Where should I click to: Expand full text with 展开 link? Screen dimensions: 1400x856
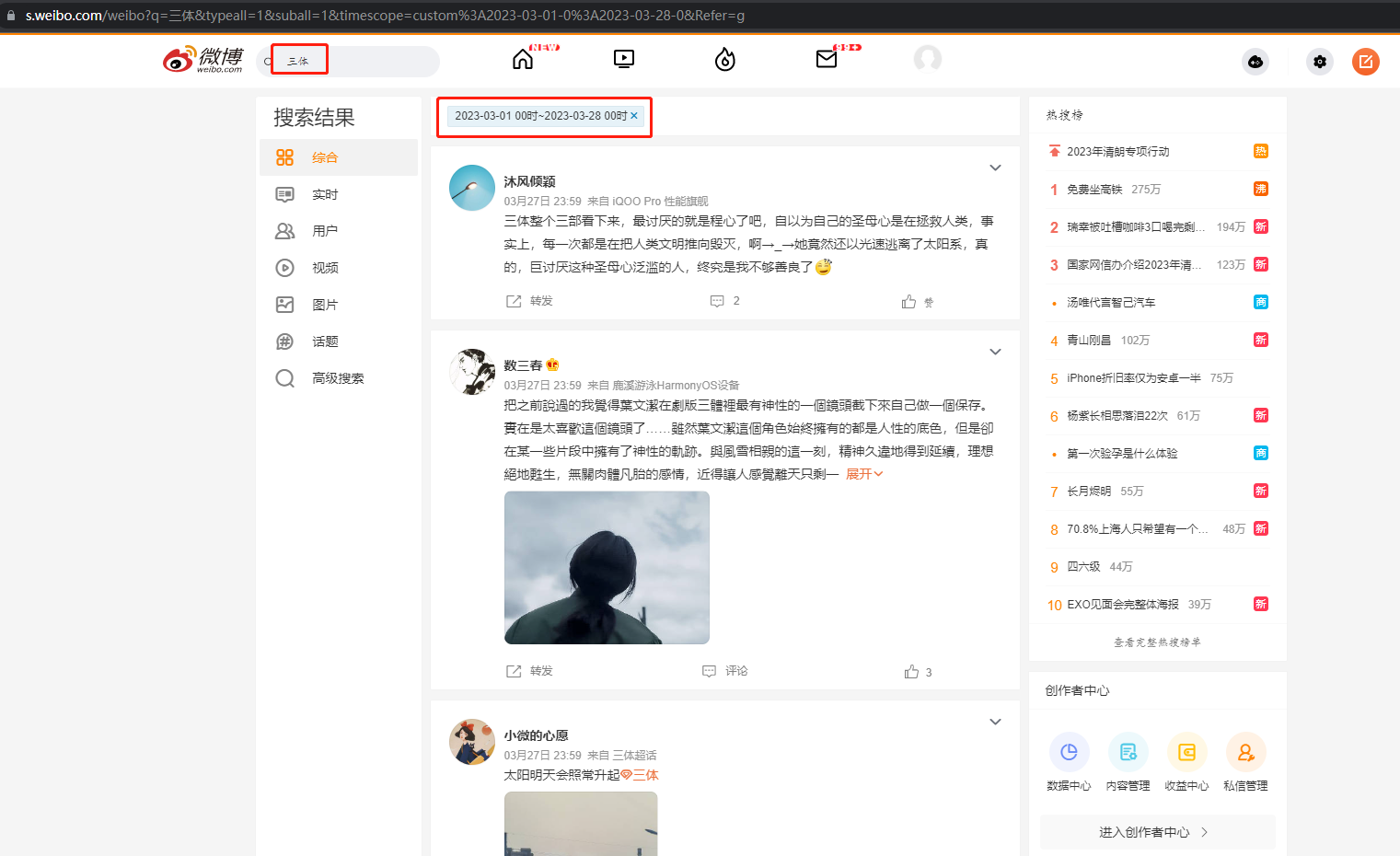click(864, 474)
